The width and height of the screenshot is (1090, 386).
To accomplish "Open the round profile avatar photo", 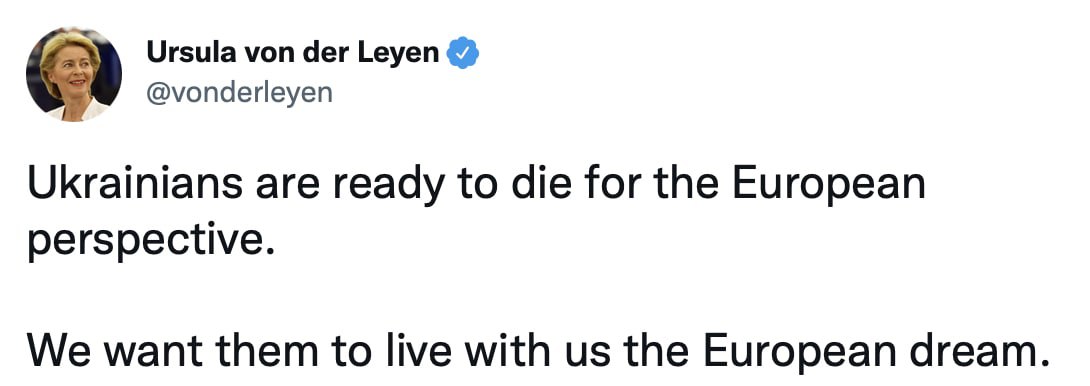I will [x=74, y=74].
